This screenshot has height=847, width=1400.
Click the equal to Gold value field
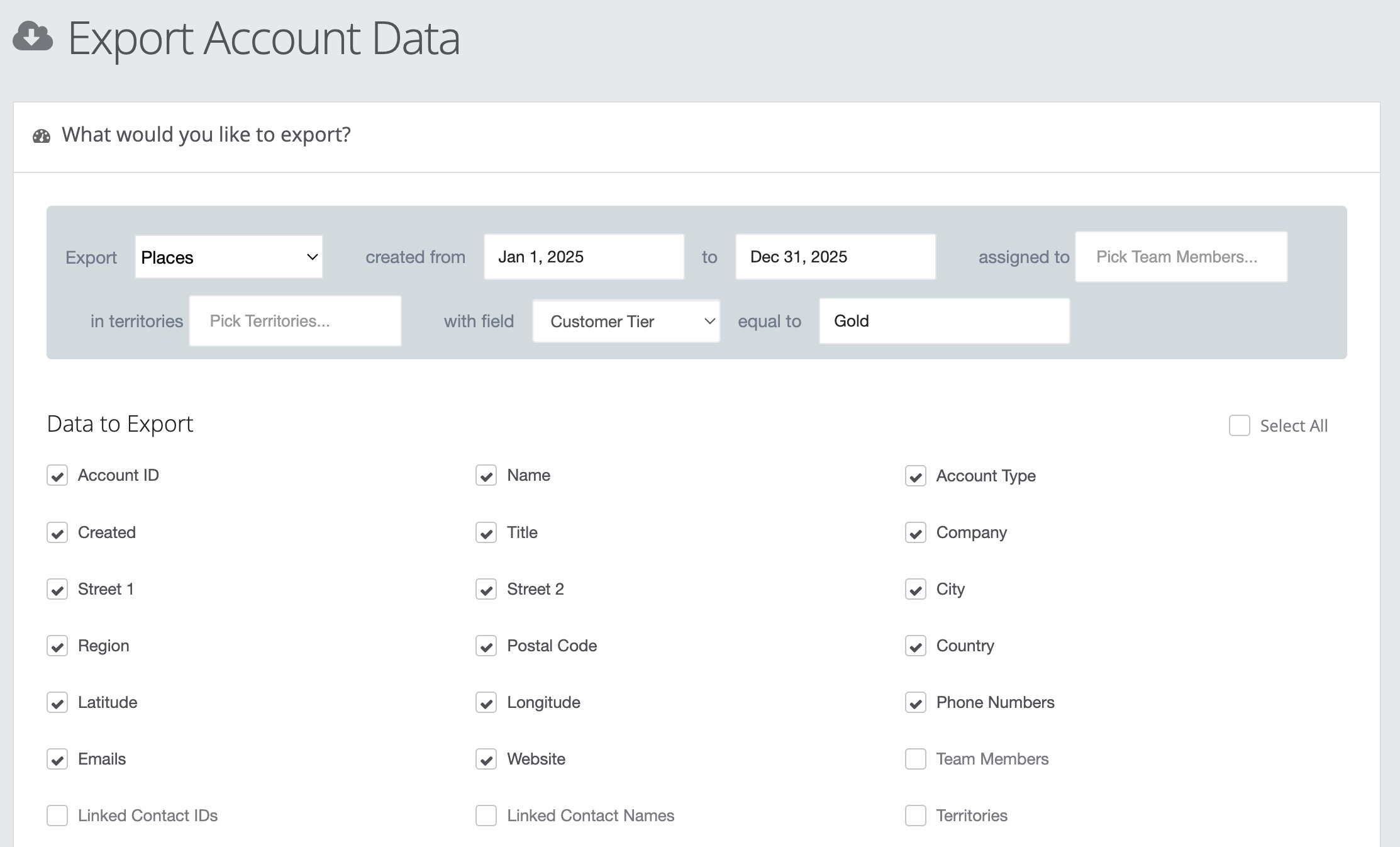pyautogui.click(x=944, y=321)
